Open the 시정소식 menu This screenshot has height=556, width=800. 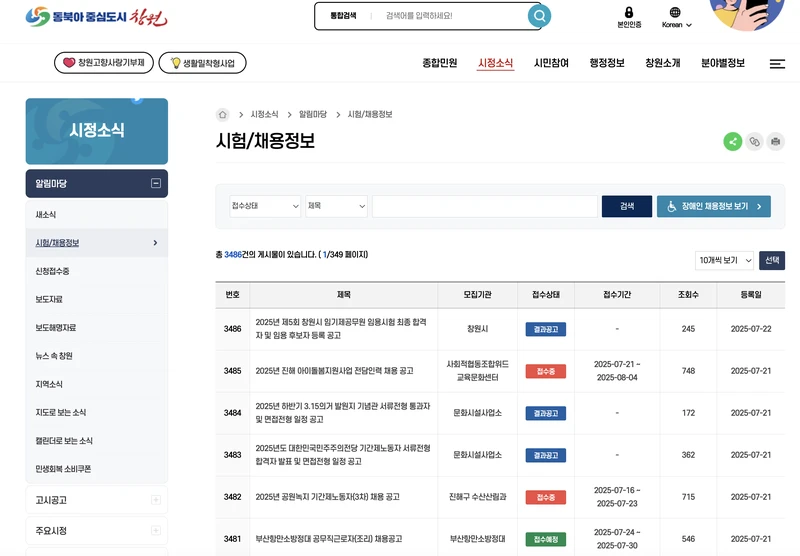pos(495,63)
